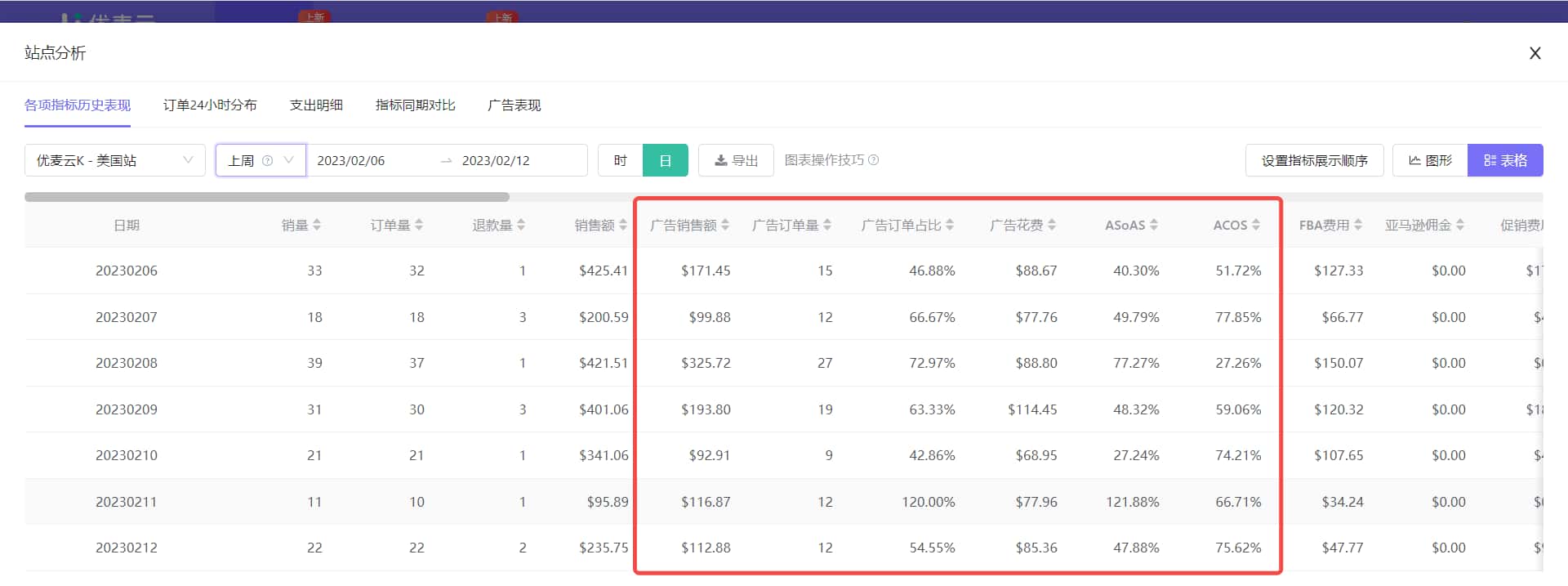This screenshot has height=586, width=1568.
Task: Open the 各项指标历史表现 tab
Action: tap(78, 105)
